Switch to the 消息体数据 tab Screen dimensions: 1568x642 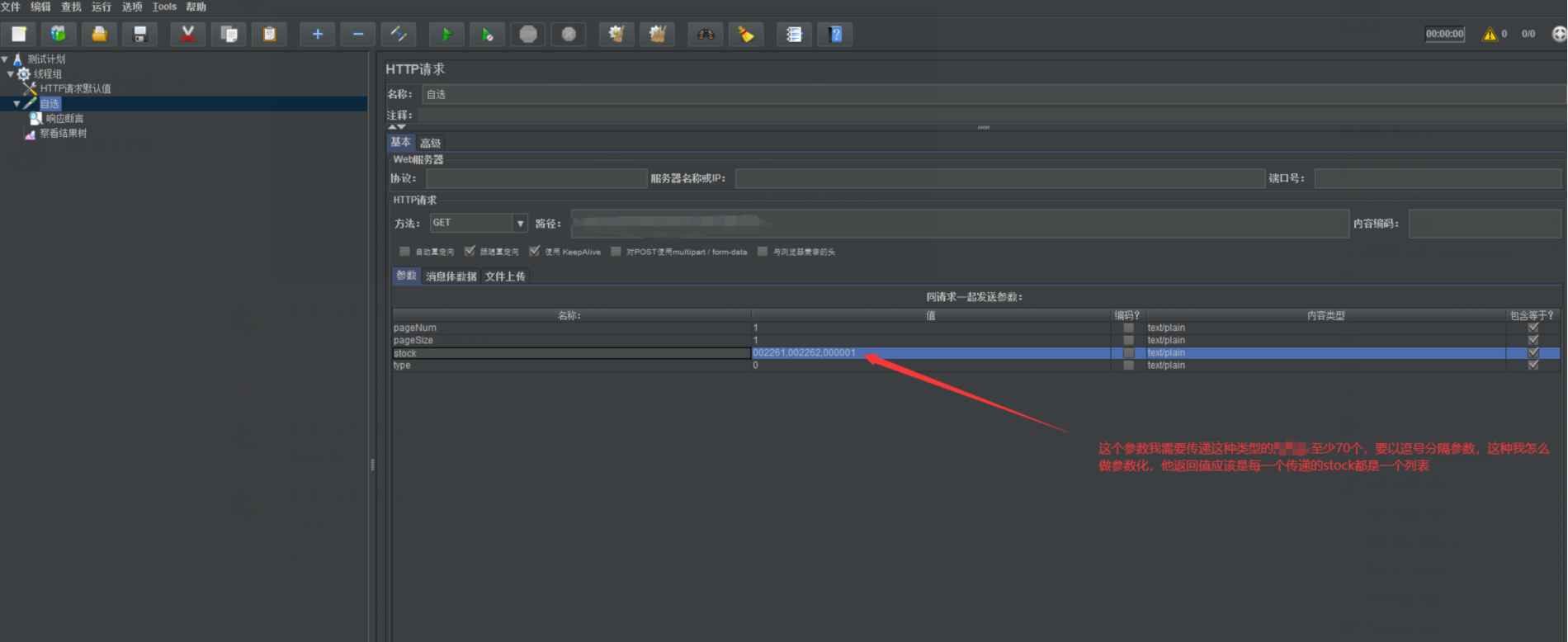tap(451, 276)
